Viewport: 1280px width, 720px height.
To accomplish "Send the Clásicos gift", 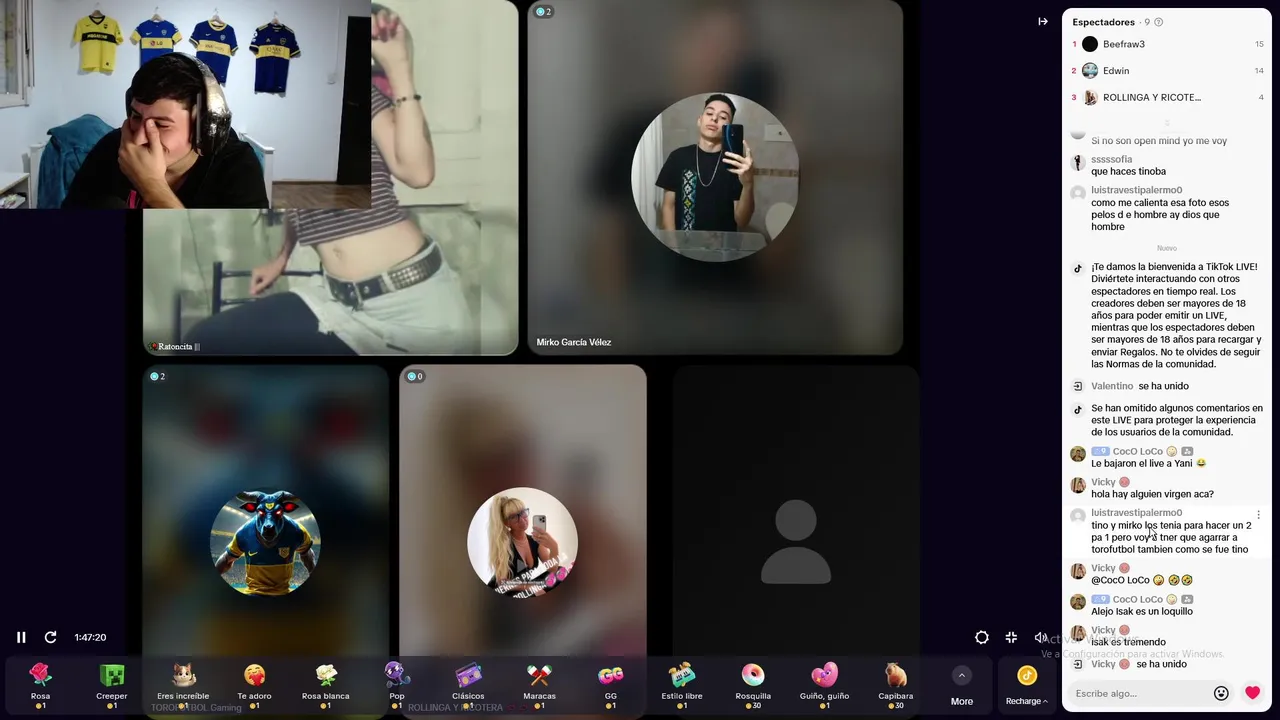I will tap(468, 686).
